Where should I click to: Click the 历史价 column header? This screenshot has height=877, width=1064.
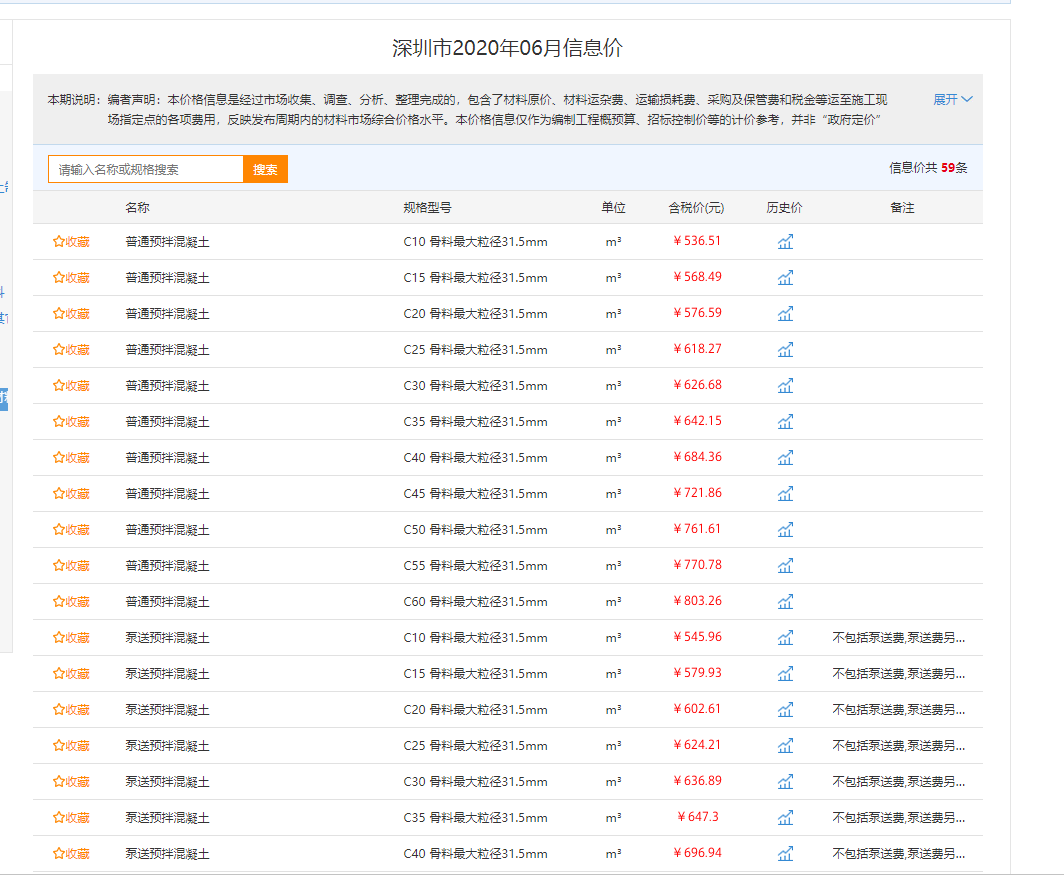pos(784,208)
